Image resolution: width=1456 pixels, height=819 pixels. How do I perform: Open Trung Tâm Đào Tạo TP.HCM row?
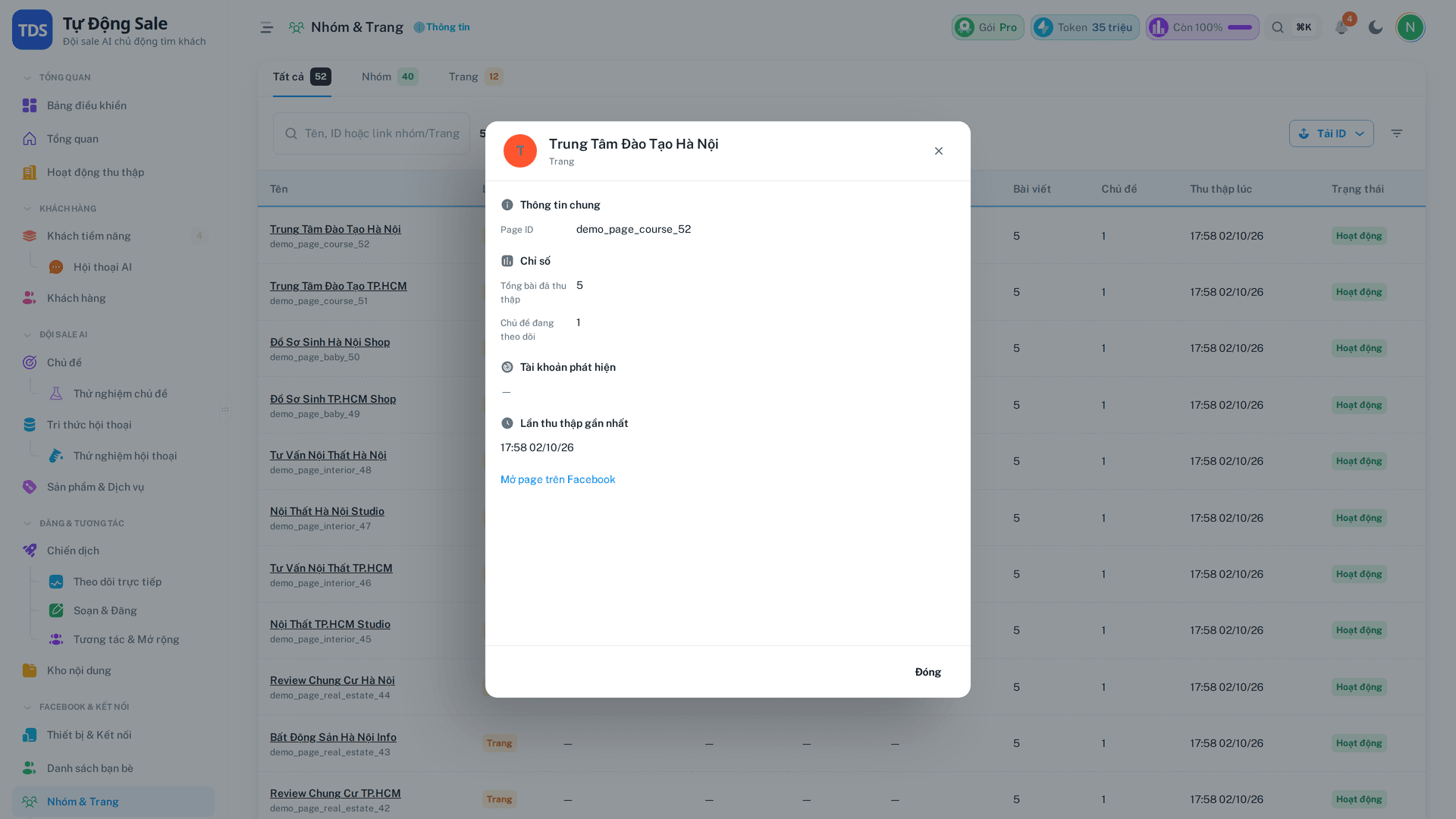[x=338, y=286]
